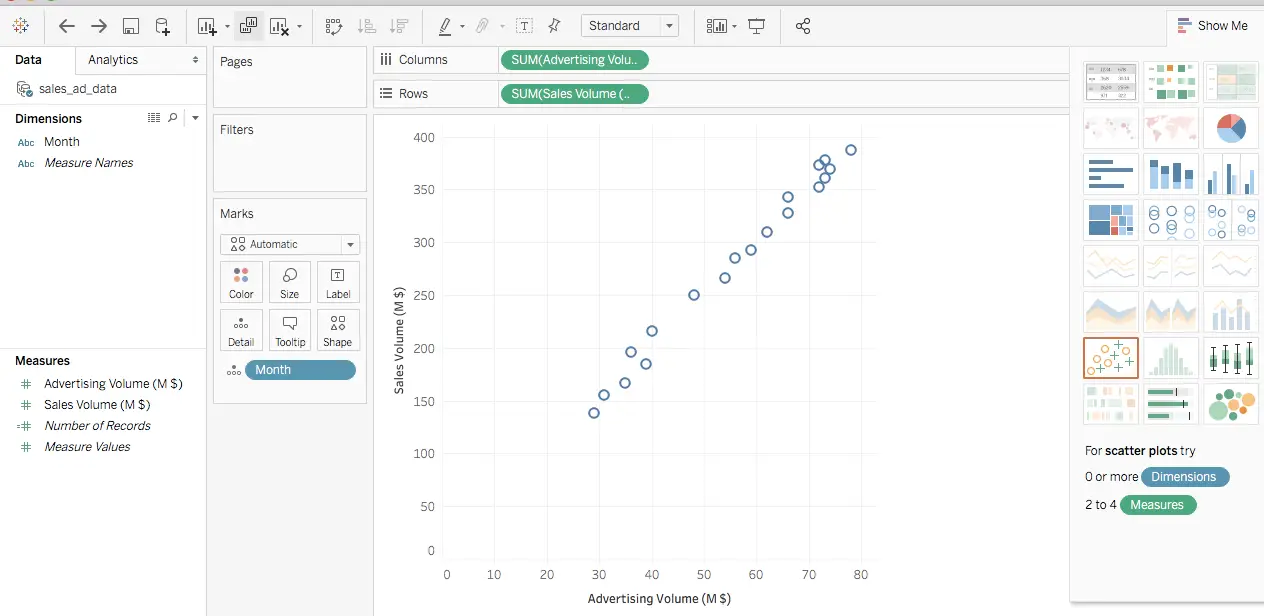The height and width of the screenshot is (616, 1264).
Task: Switch to the Analytics tab
Action: click(113, 60)
